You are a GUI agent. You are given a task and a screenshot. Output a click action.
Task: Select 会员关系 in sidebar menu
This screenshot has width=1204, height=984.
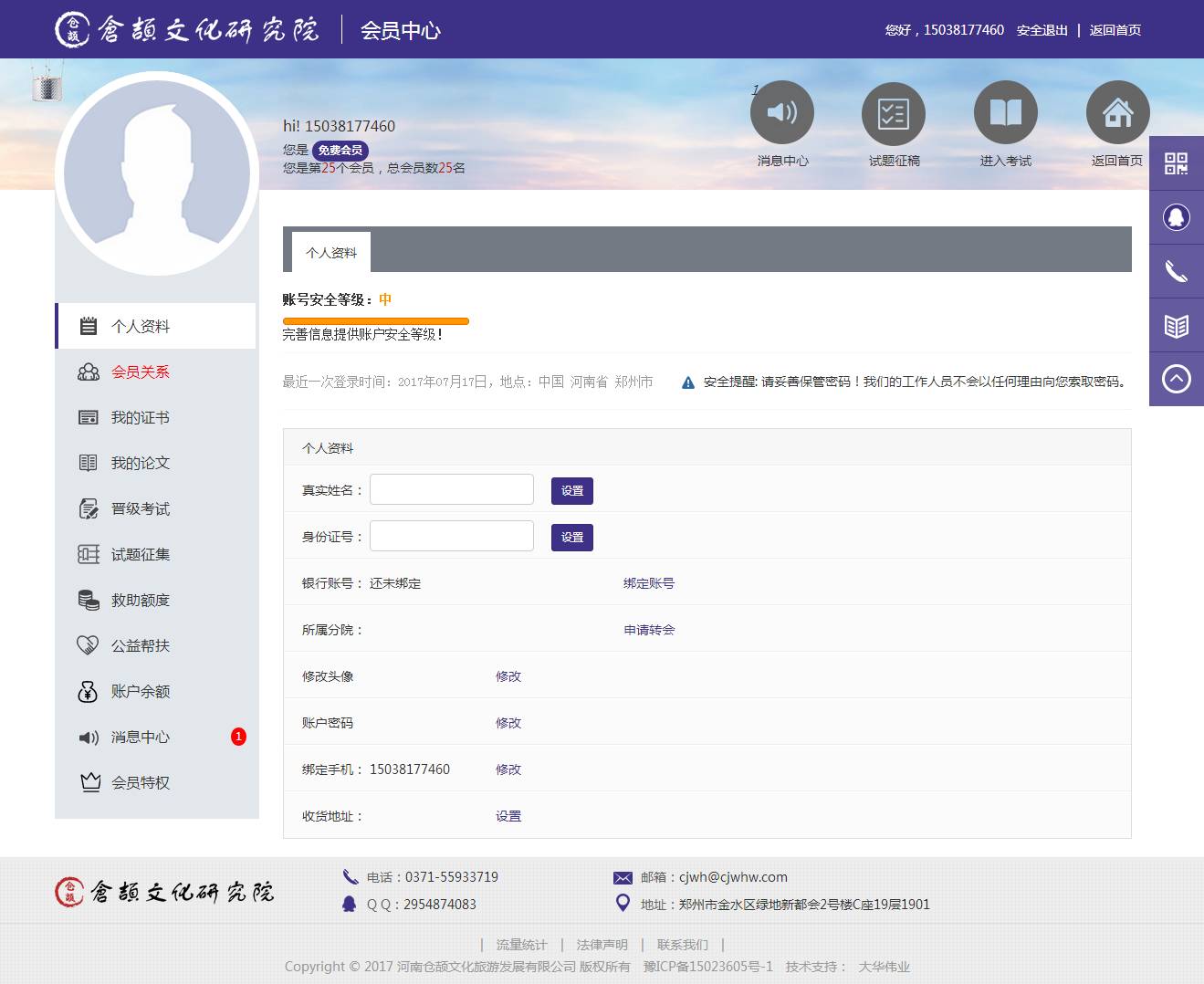(141, 372)
